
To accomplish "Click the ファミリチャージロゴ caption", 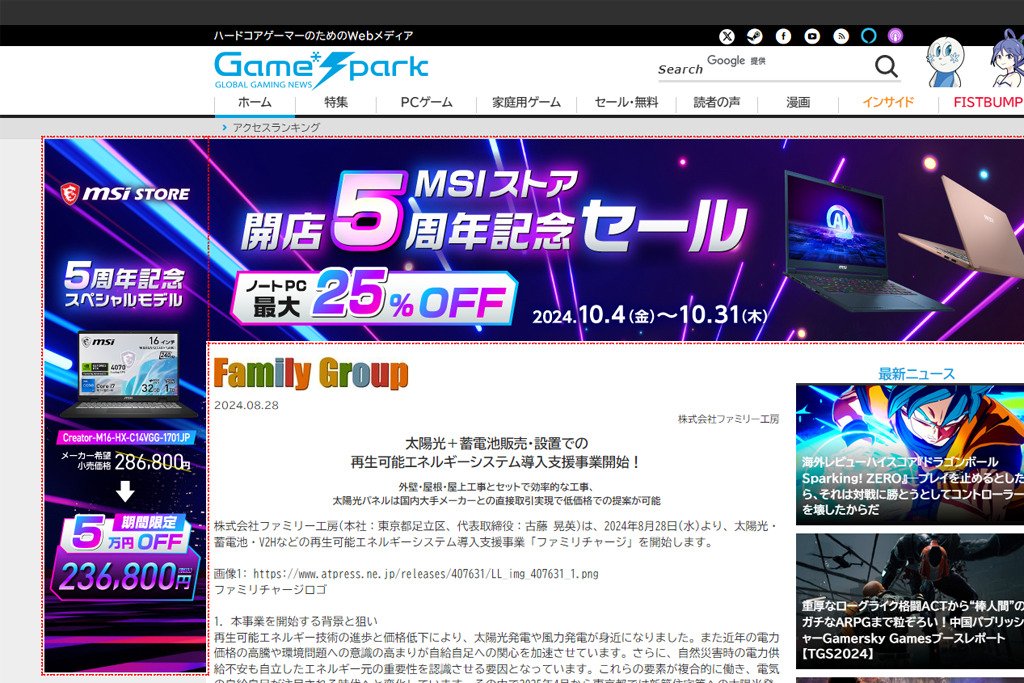I will click(x=270, y=590).
